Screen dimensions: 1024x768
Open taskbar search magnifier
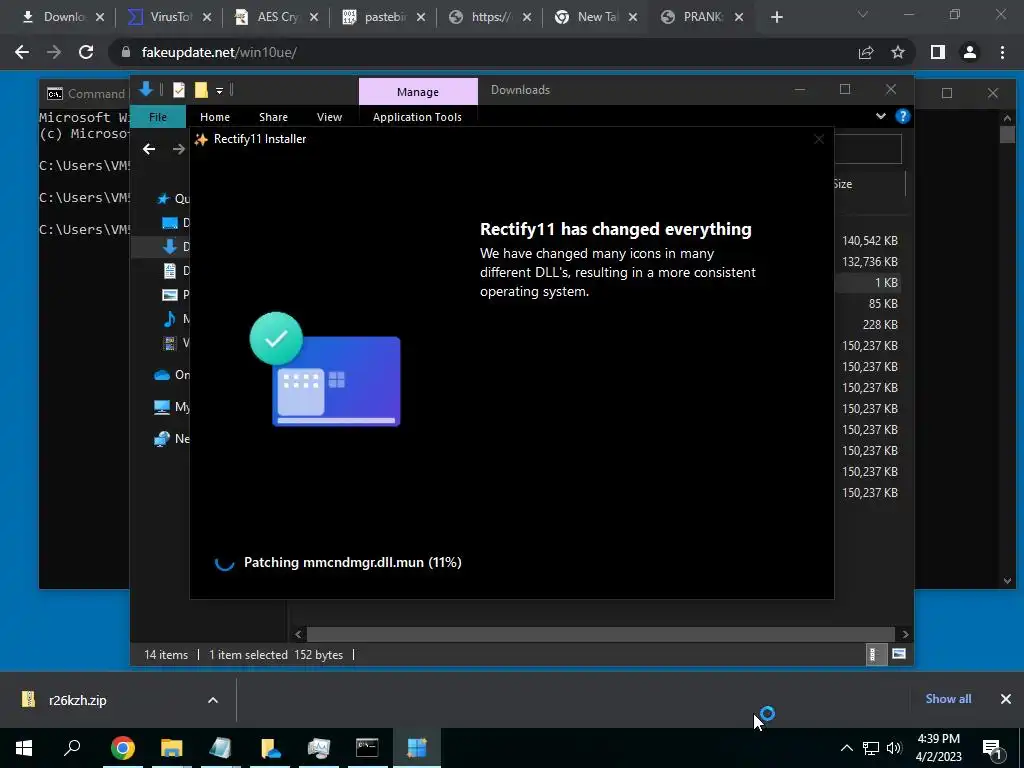coord(72,748)
